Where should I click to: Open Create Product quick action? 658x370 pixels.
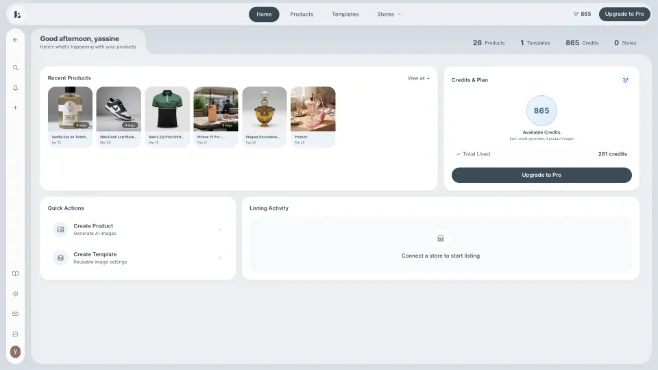point(138,229)
